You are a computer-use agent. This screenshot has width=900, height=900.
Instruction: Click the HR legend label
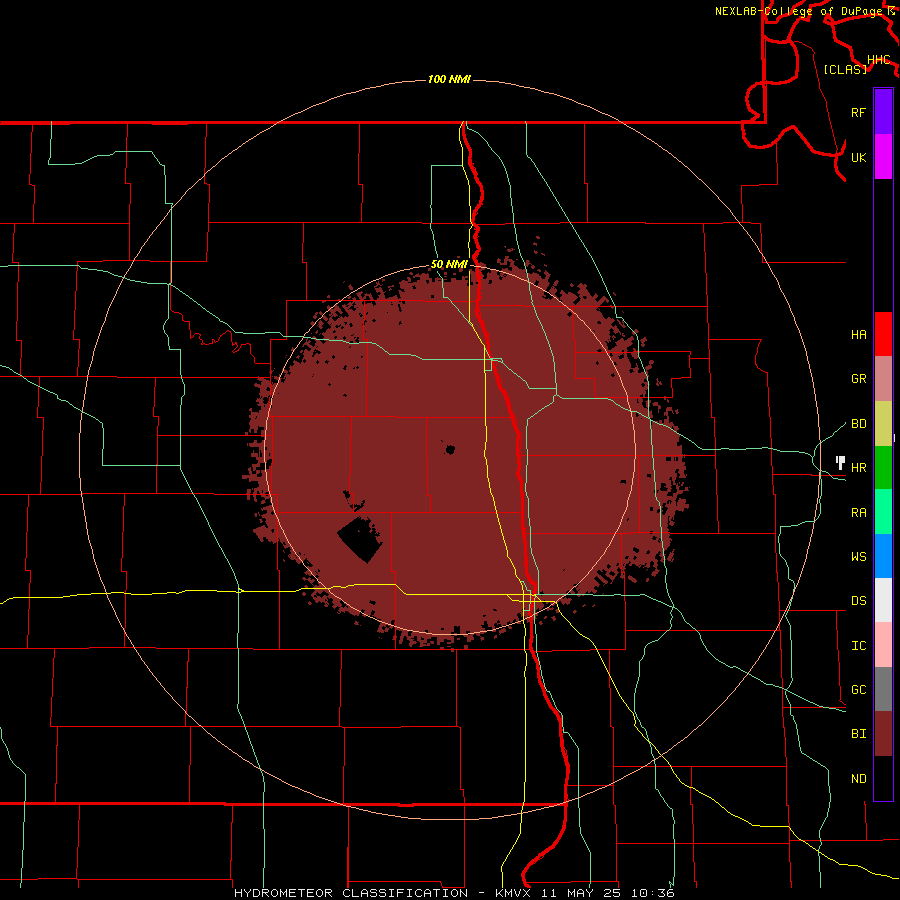858,468
